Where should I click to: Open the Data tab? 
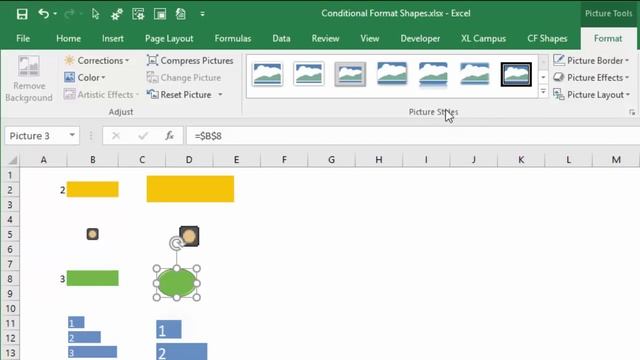[281, 38]
